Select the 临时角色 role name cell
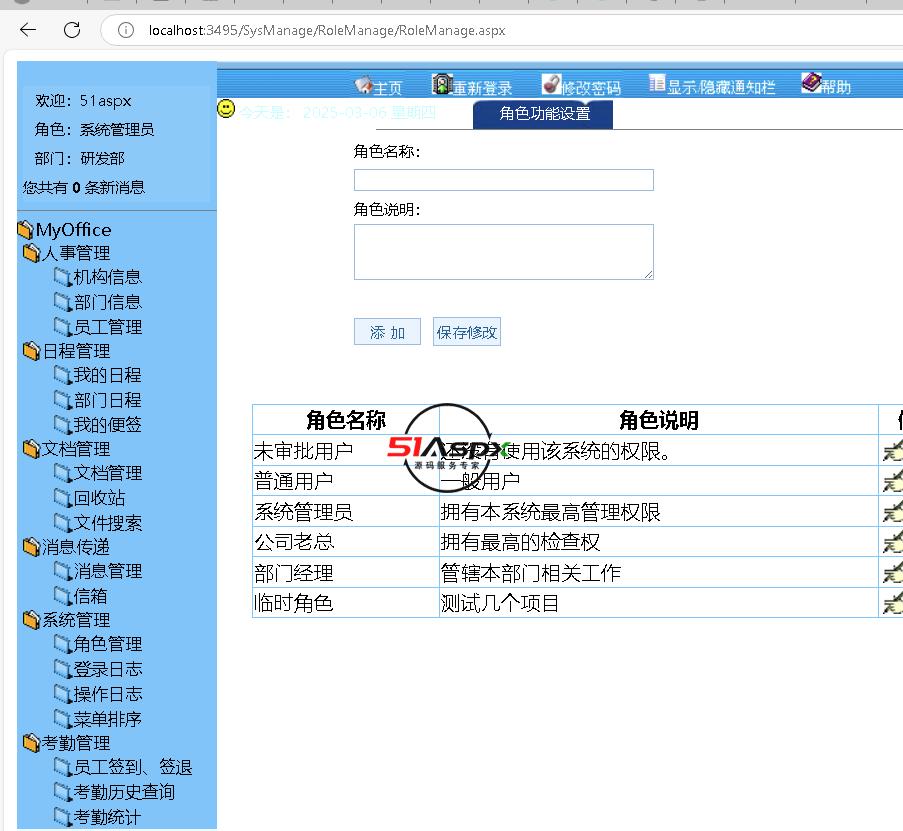 [346, 603]
